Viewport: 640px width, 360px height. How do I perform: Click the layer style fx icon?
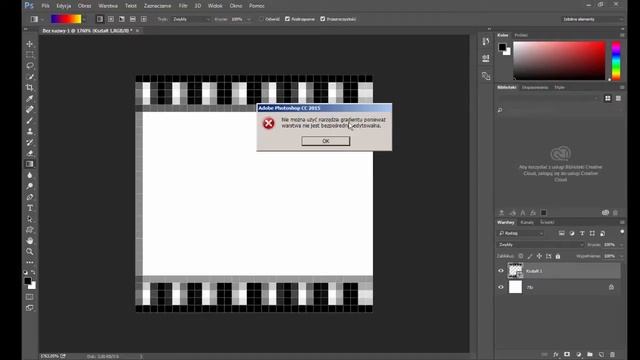tap(556, 354)
